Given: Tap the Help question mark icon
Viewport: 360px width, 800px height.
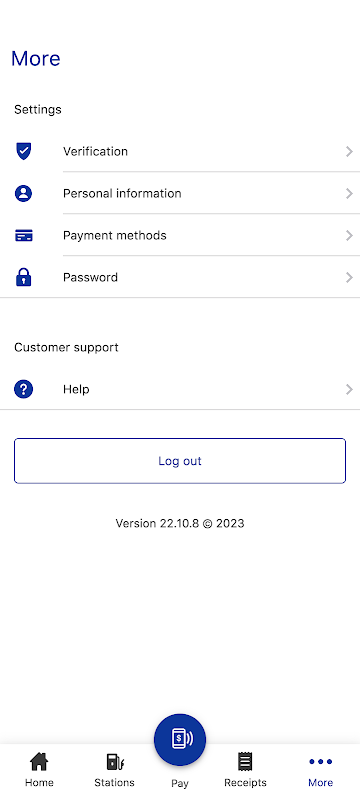Looking at the screenshot, I should 23,389.
